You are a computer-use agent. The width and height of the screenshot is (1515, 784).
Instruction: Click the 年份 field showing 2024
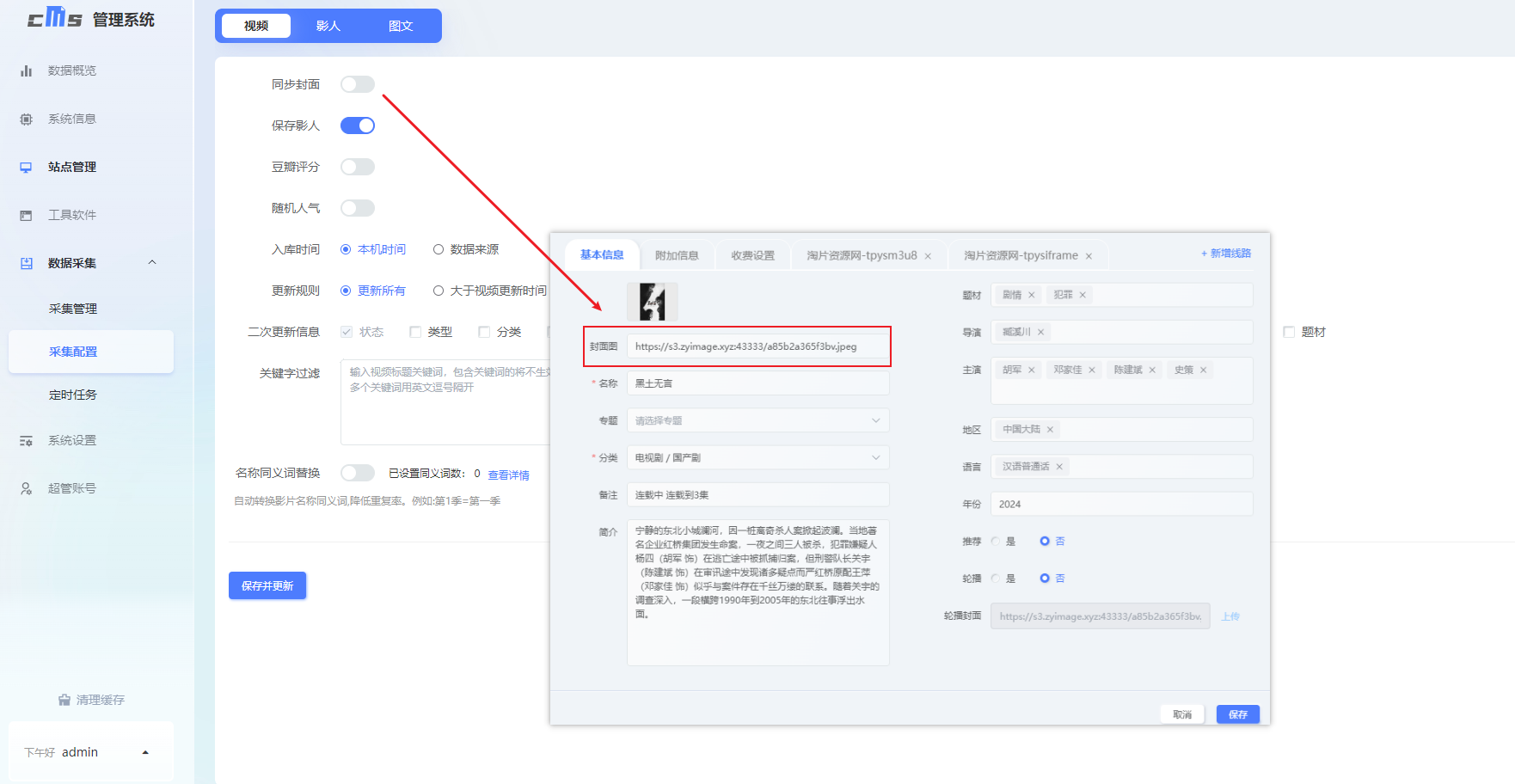point(1121,504)
